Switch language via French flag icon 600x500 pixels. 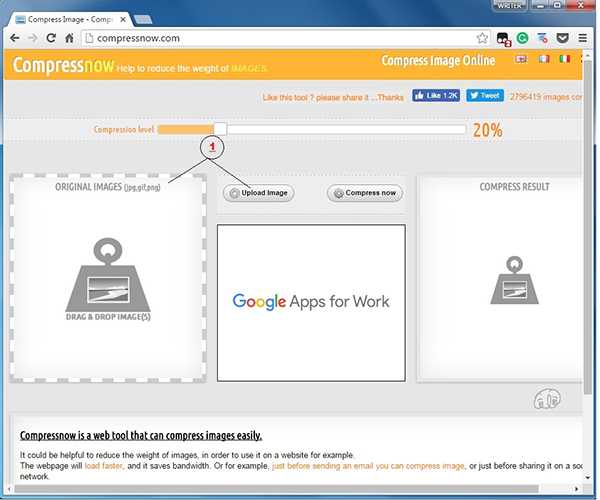(544, 59)
